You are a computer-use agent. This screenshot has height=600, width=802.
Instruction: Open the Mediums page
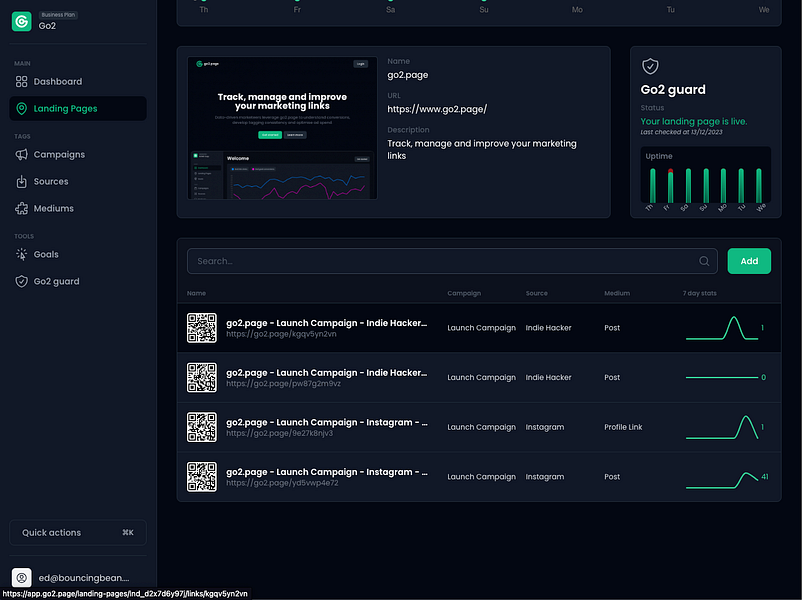coord(78,209)
